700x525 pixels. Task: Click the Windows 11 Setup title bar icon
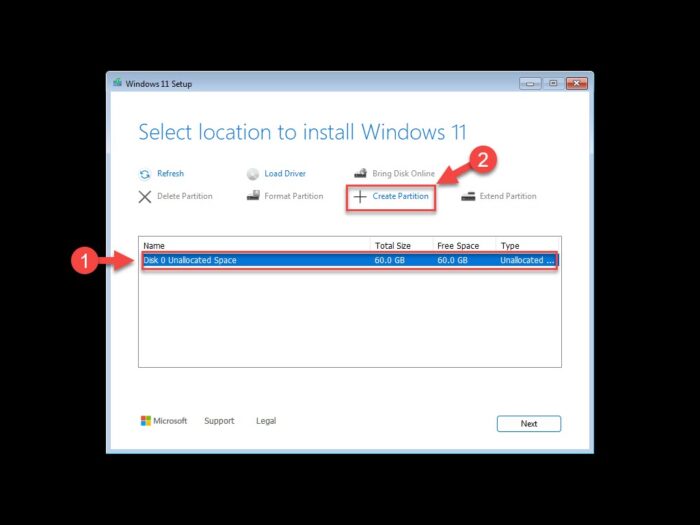117,83
